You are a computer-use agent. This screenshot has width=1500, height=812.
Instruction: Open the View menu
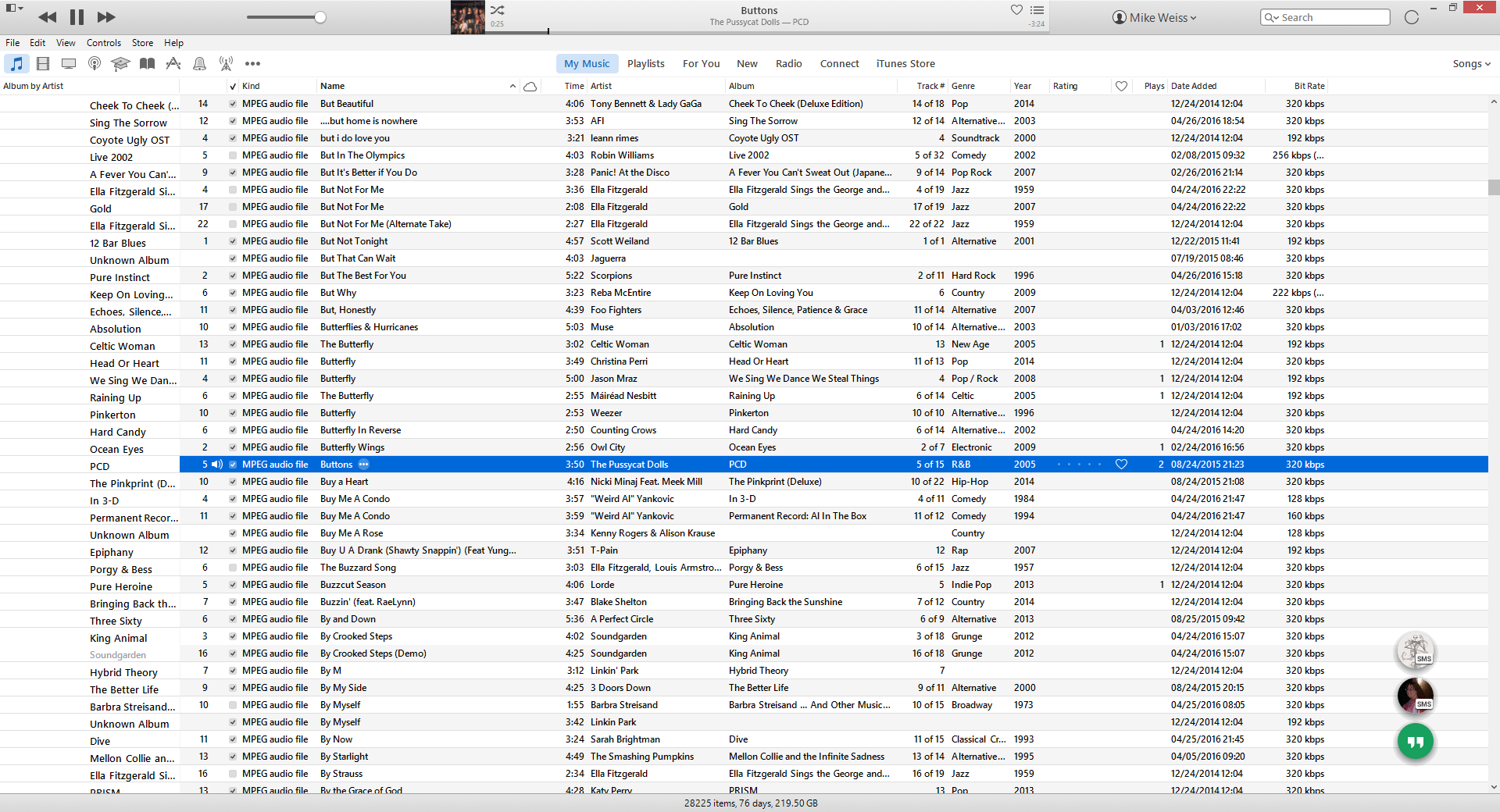coord(66,43)
